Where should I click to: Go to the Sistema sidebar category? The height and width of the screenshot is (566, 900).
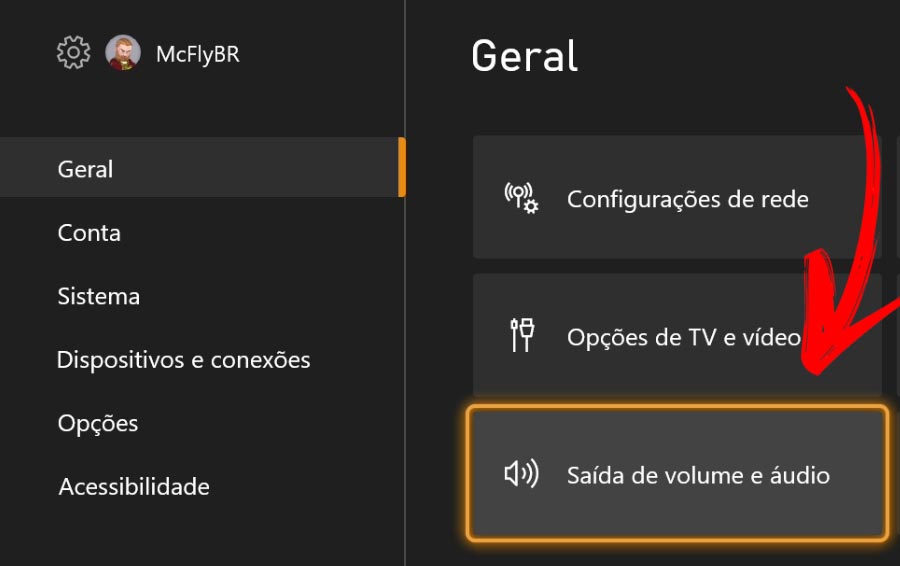pos(99,296)
